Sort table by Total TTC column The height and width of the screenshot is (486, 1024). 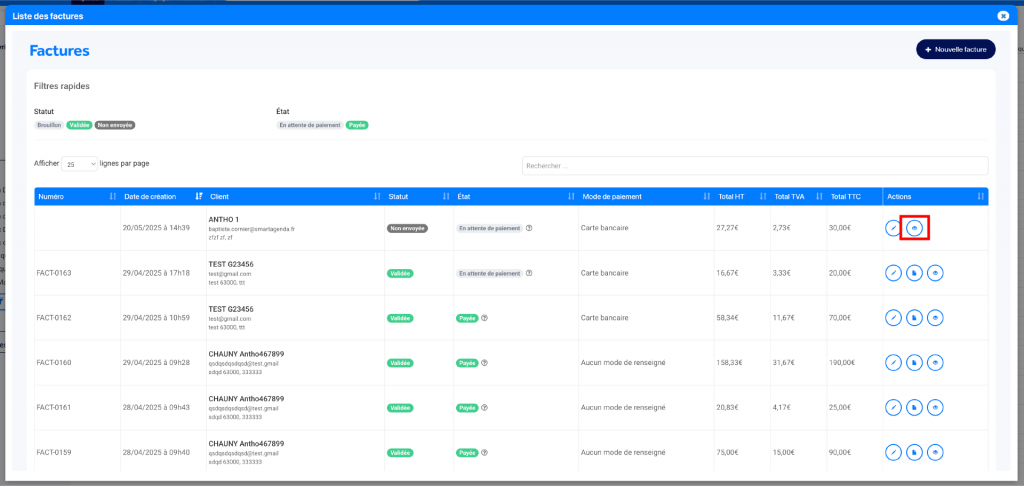point(855,197)
